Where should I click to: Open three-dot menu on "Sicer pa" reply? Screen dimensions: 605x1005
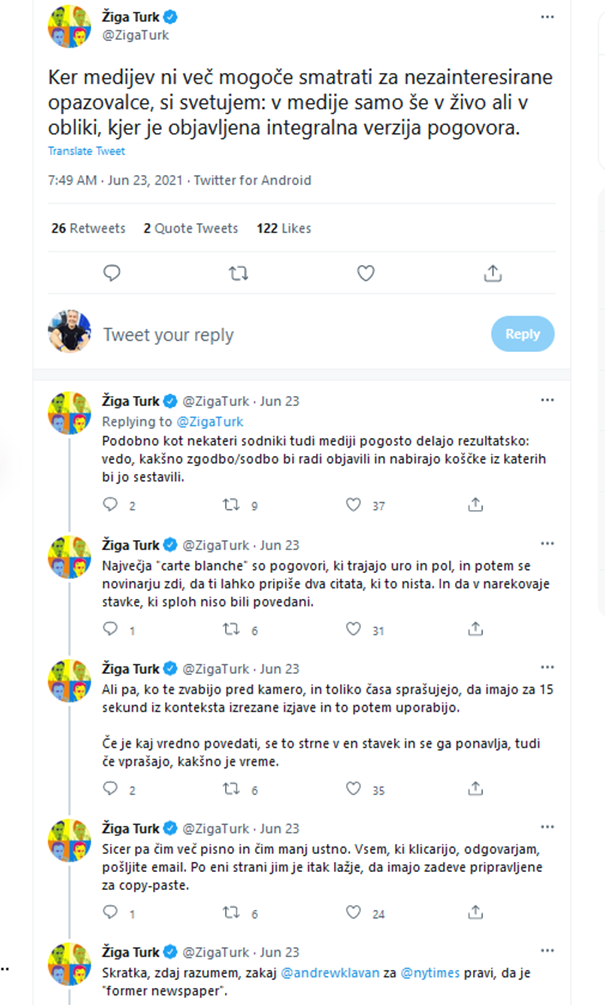click(546, 828)
